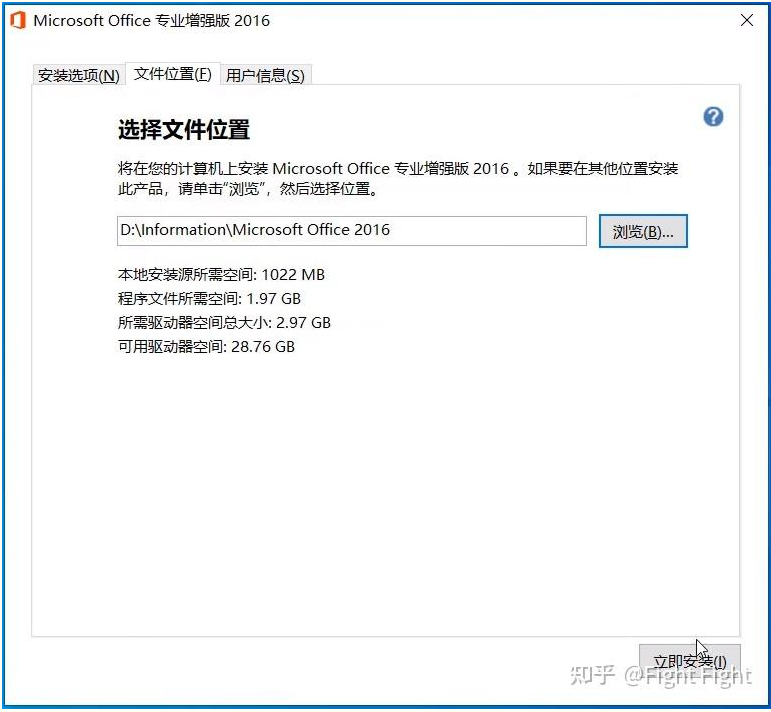Click the 知乎 @Fight Fight watermark
The width and height of the screenshot is (771, 712).
(660, 675)
